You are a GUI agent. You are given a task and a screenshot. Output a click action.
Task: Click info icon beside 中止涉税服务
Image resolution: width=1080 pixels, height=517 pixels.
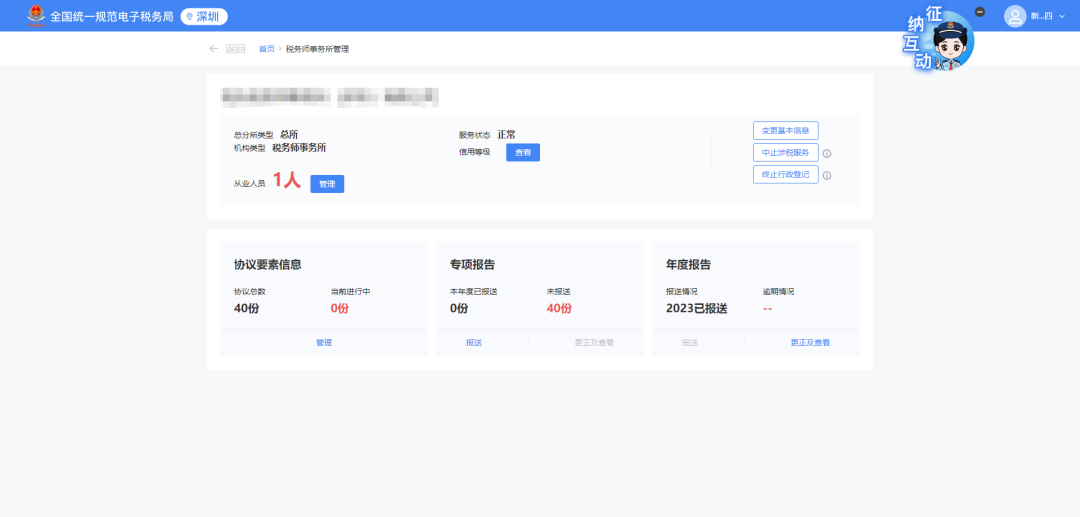point(827,154)
